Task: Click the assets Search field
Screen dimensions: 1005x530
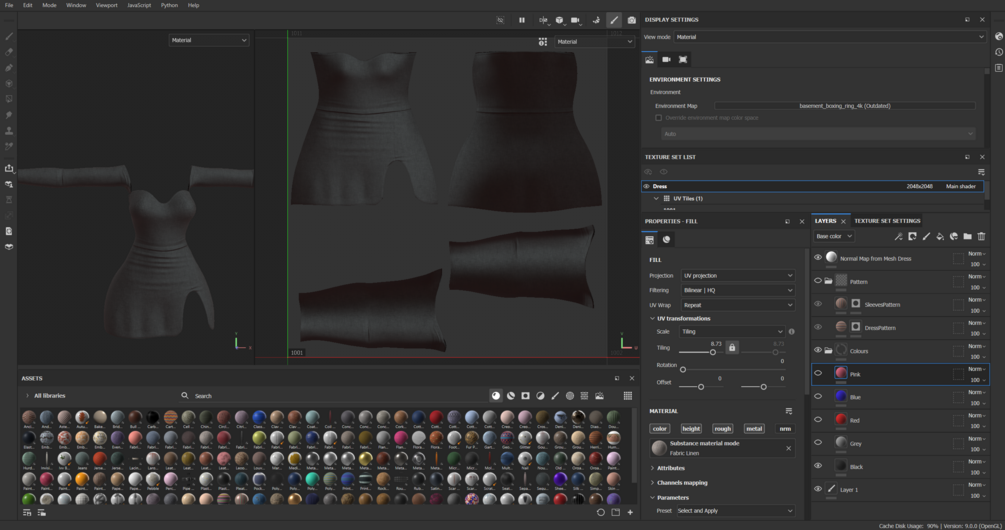Action: click(203, 396)
